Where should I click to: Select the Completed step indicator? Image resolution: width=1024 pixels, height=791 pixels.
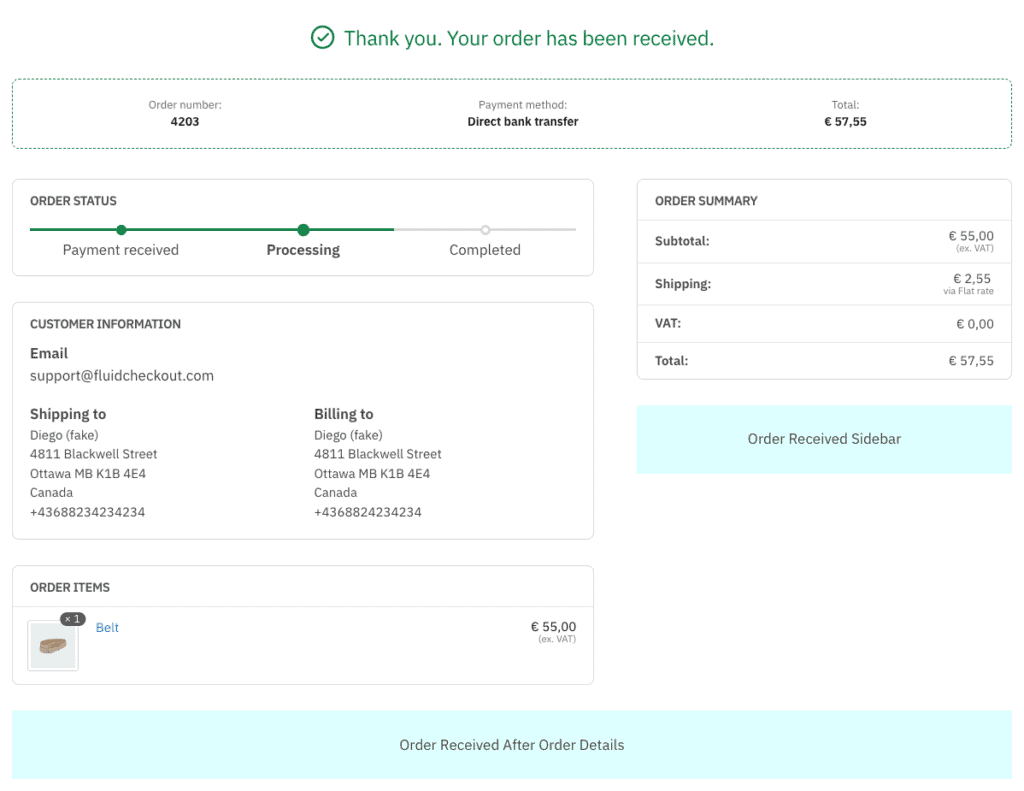pos(485,229)
